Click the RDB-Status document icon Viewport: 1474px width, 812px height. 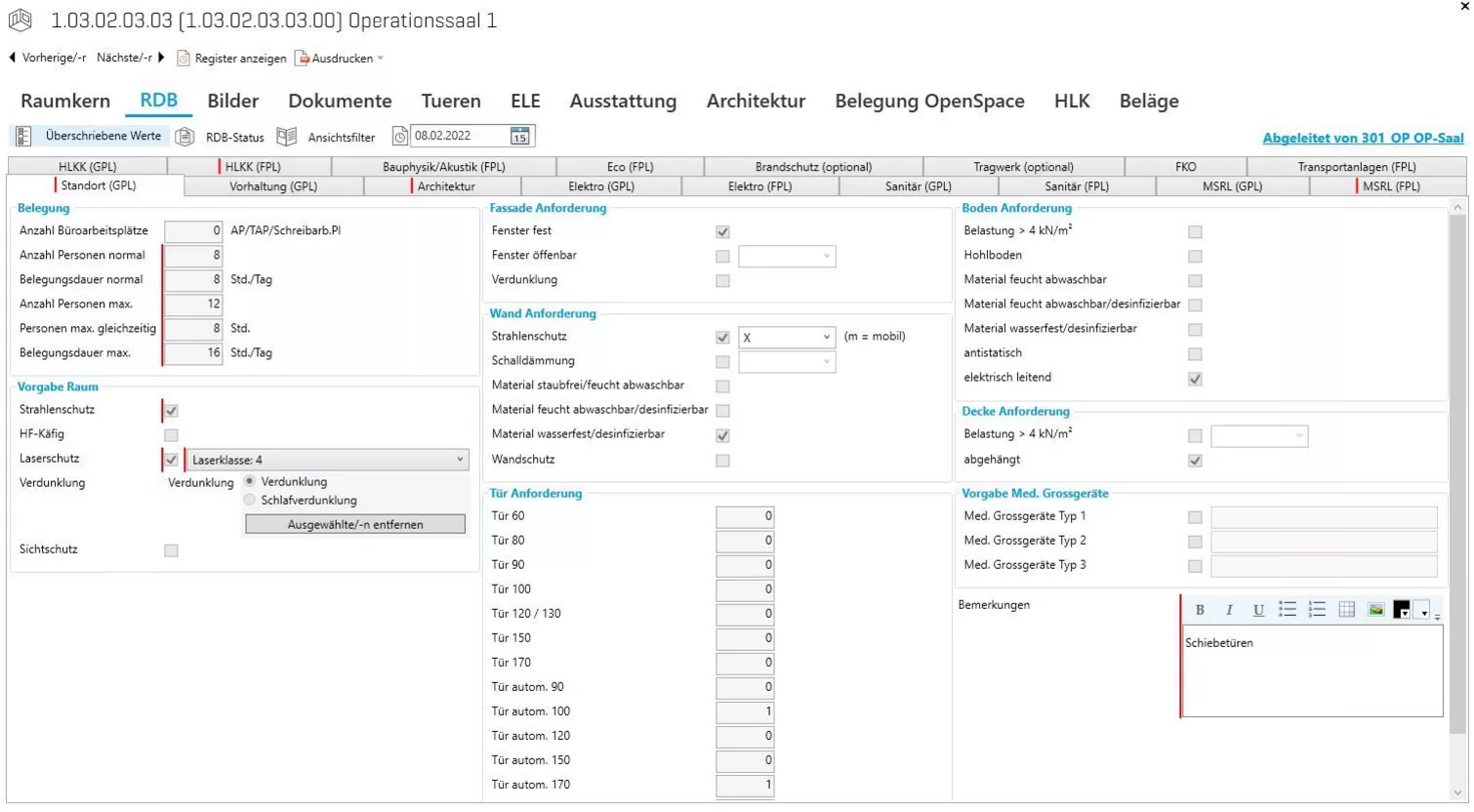coord(184,137)
